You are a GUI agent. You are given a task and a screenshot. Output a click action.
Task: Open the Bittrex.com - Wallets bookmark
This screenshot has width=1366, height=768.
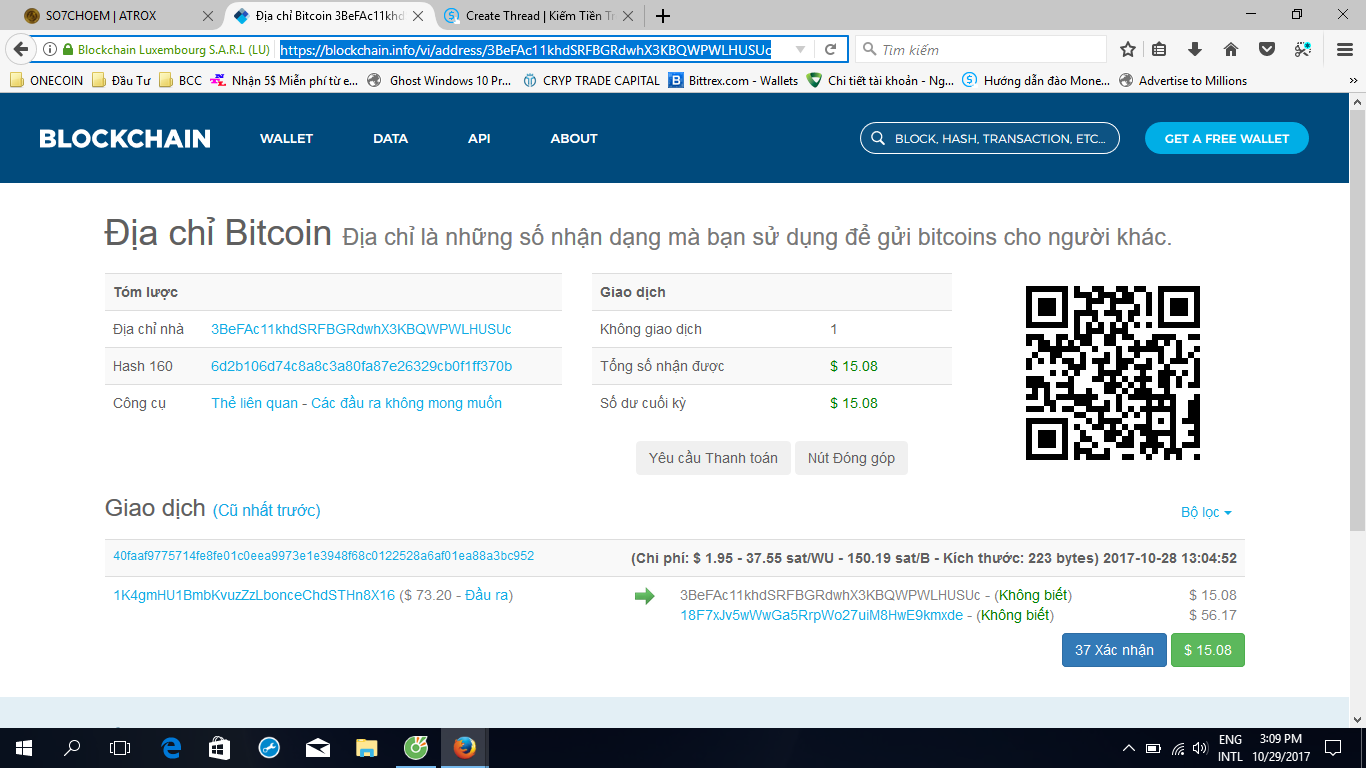pos(734,81)
